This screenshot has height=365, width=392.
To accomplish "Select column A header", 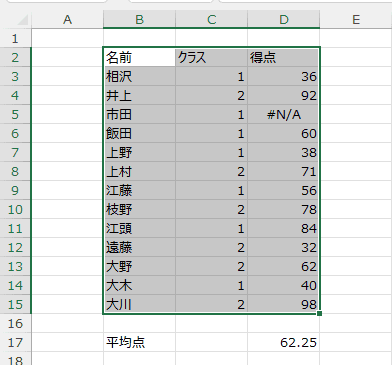I will click(x=67, y=20).
